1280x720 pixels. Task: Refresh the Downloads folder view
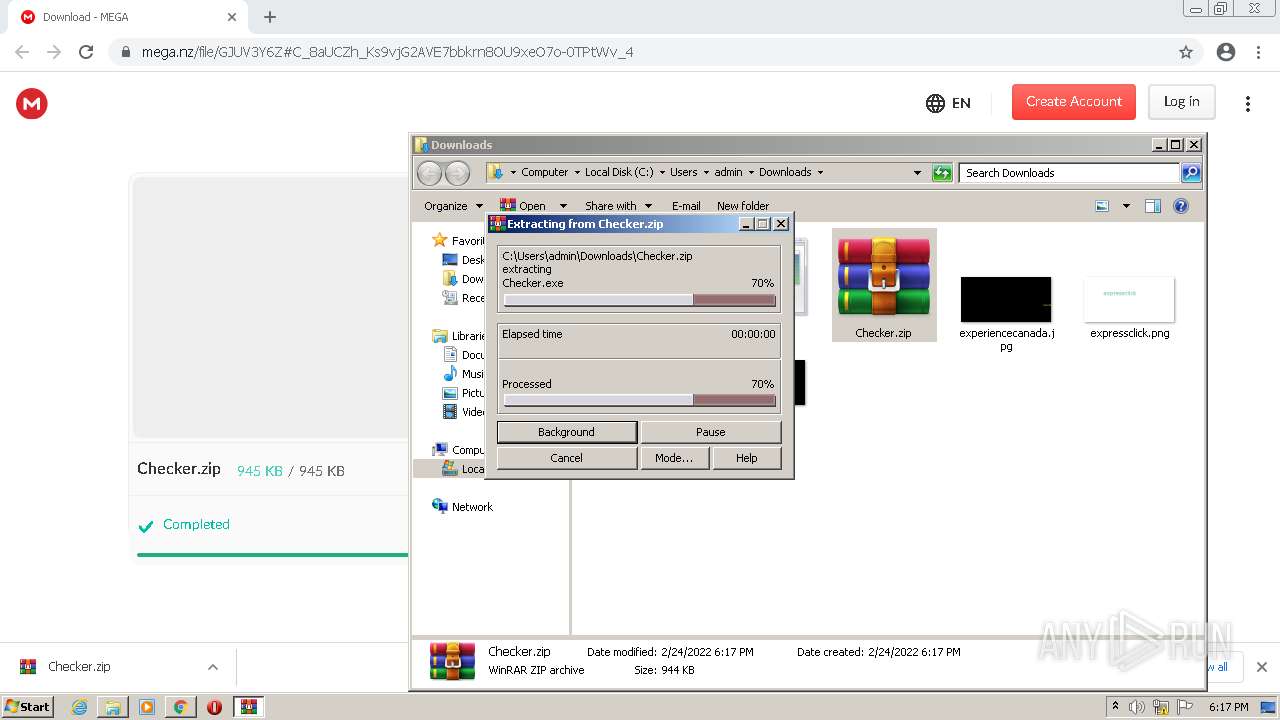point(941,173)
